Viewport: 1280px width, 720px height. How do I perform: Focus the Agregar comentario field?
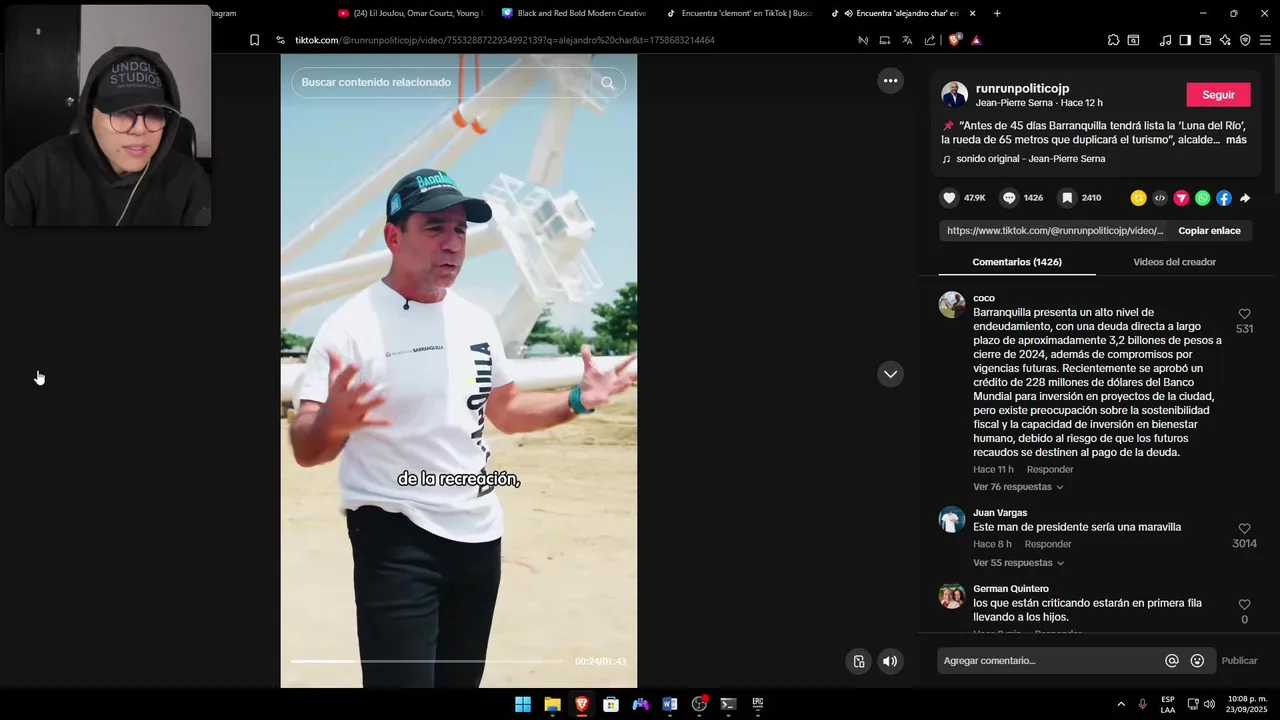coord(1050,661)
